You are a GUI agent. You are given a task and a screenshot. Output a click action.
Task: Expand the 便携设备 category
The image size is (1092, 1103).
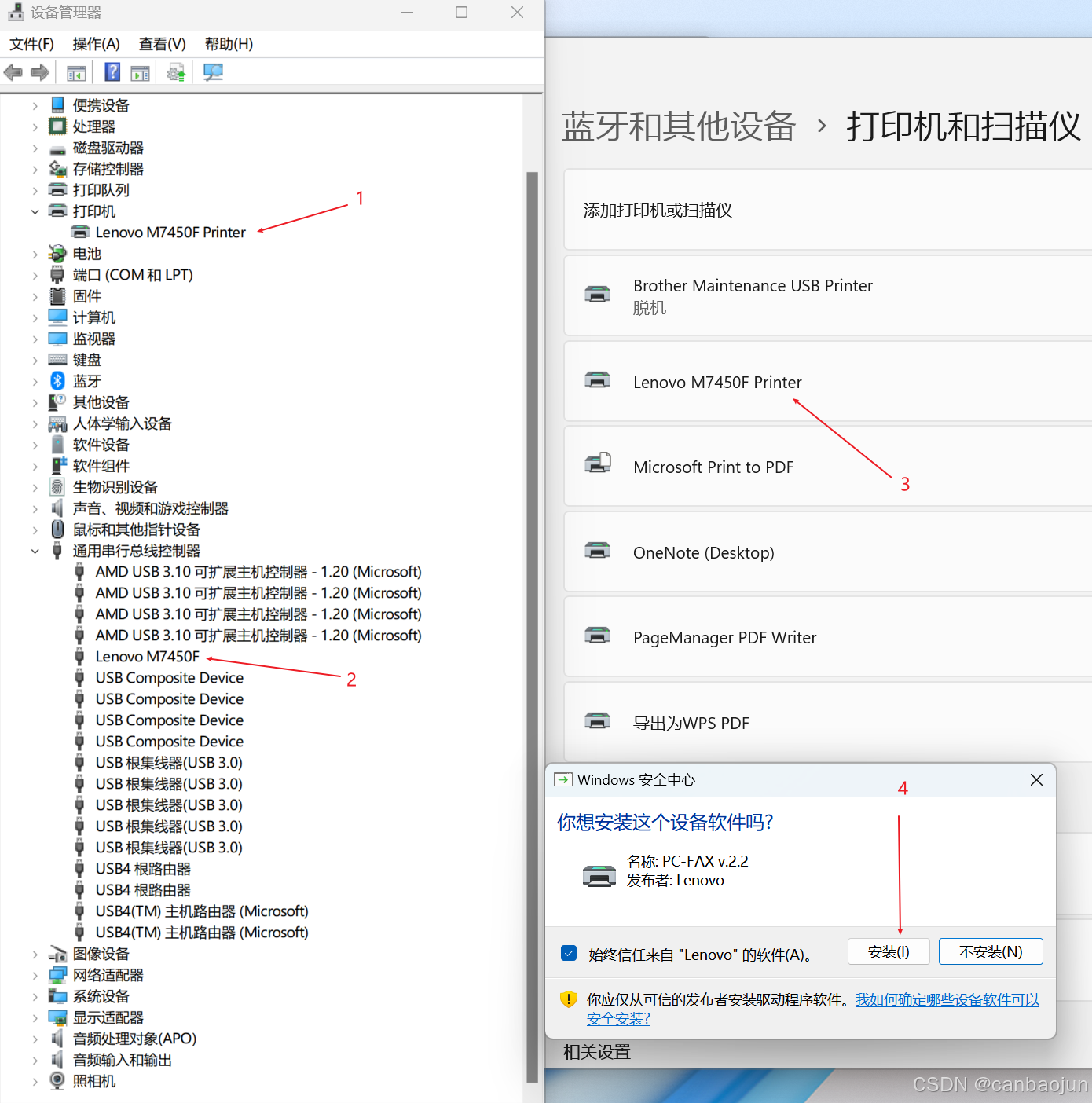click(35, 105)
